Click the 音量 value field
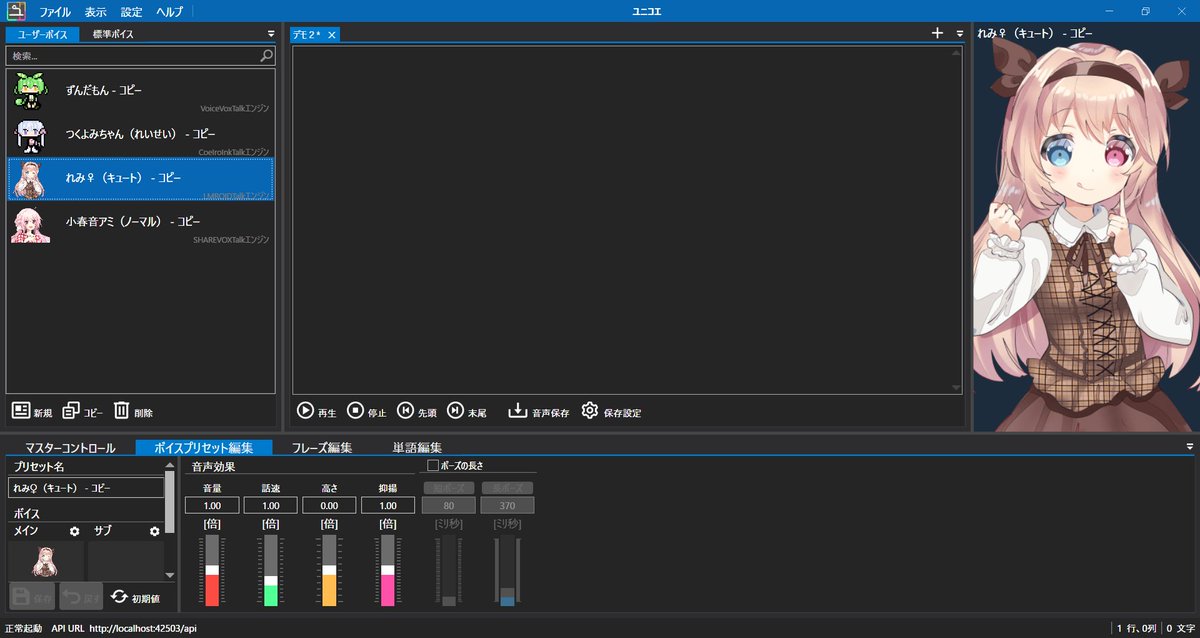 coord(212,505)
